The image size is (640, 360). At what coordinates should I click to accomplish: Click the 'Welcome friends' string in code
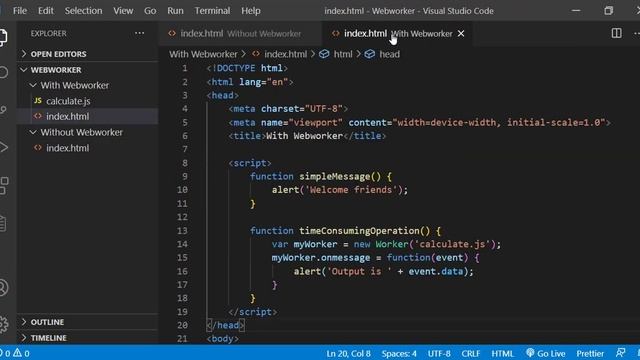point(351,190)
